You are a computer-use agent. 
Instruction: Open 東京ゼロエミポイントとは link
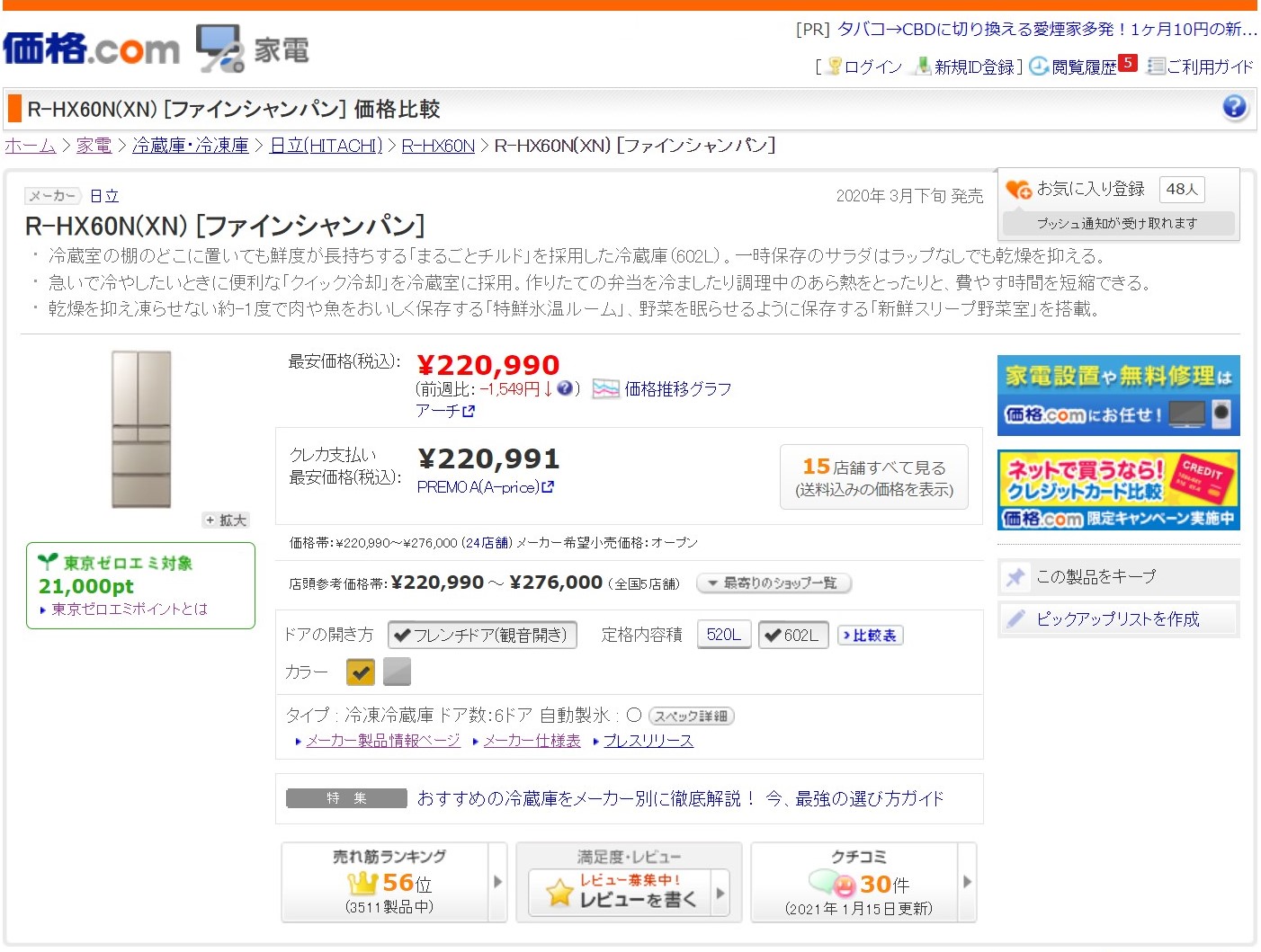[130, 609]
